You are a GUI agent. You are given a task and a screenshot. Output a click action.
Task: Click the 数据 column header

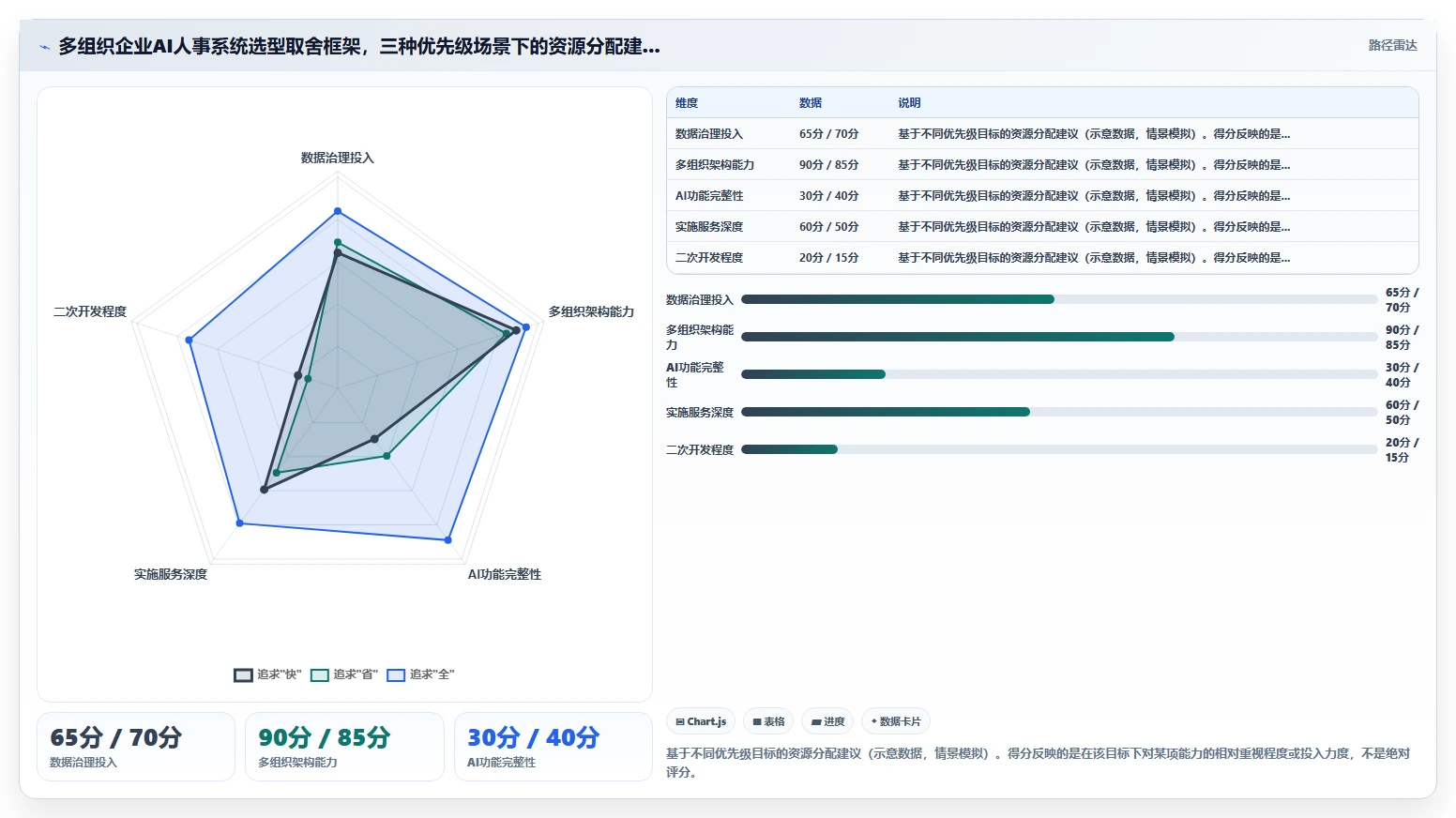tap(811, 103)
